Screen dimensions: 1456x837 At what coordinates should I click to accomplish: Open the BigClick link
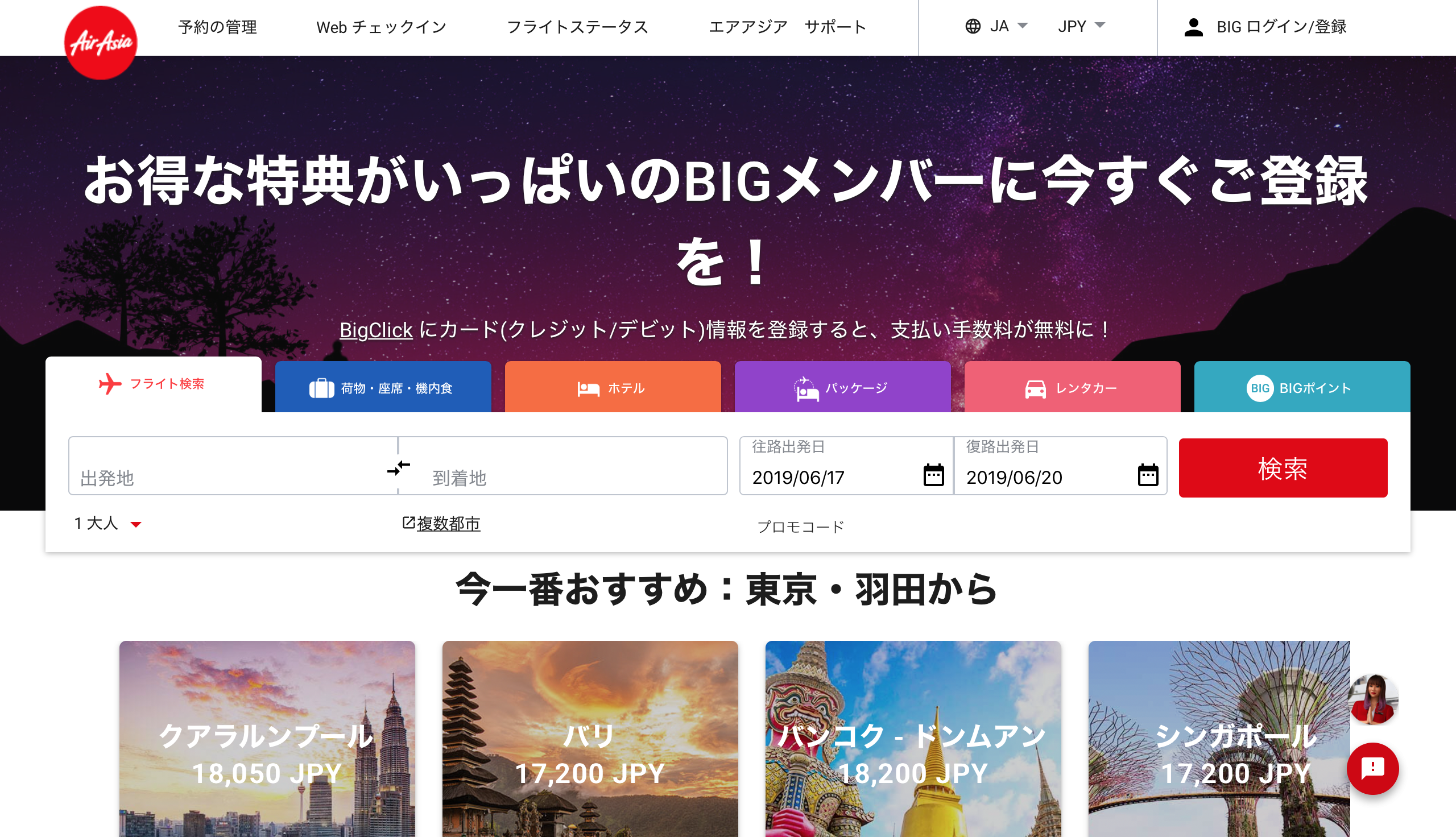point(376,329)
